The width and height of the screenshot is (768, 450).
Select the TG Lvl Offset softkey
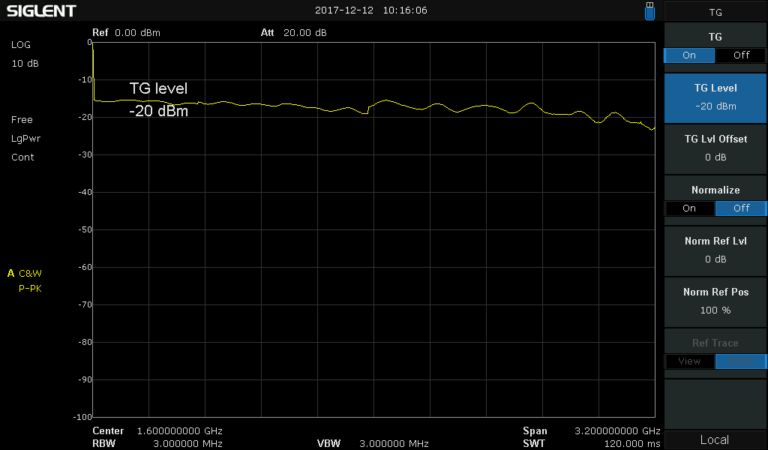(715, 148)
